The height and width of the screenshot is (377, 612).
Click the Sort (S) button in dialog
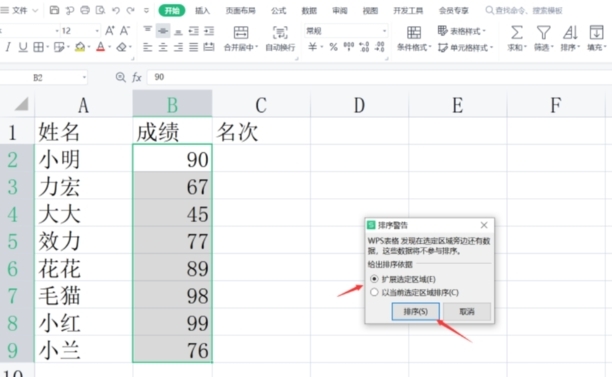(416, 311)
